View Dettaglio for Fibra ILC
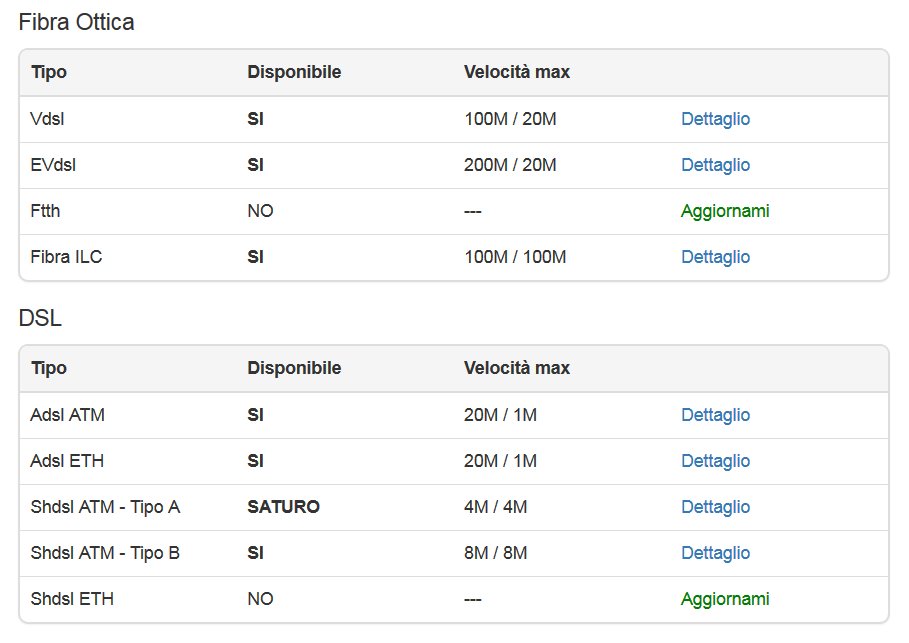This screenshot has height=643, width=909. point(715,257)
